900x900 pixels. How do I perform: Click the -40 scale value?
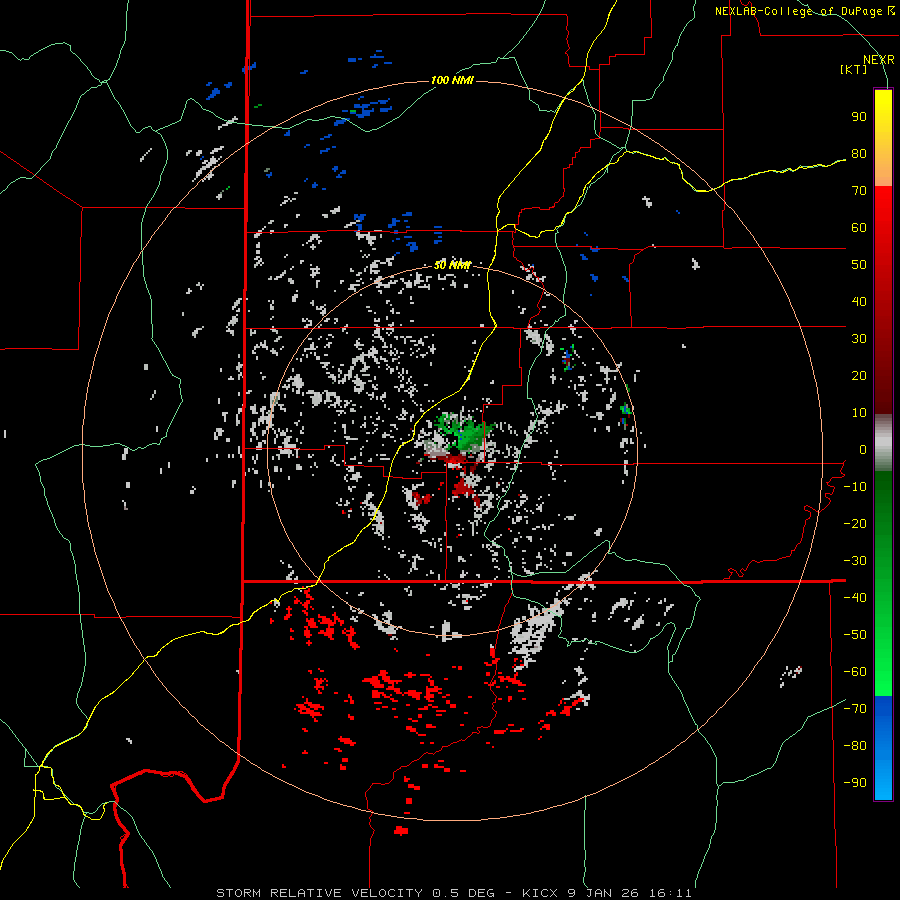[855, 598]
